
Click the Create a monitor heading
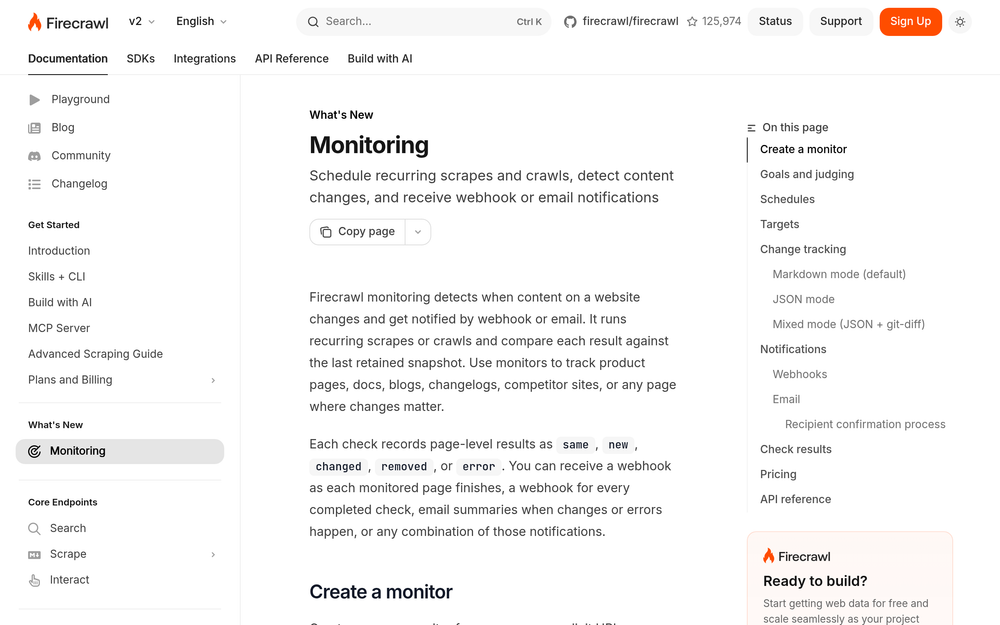tap(381, 592)
